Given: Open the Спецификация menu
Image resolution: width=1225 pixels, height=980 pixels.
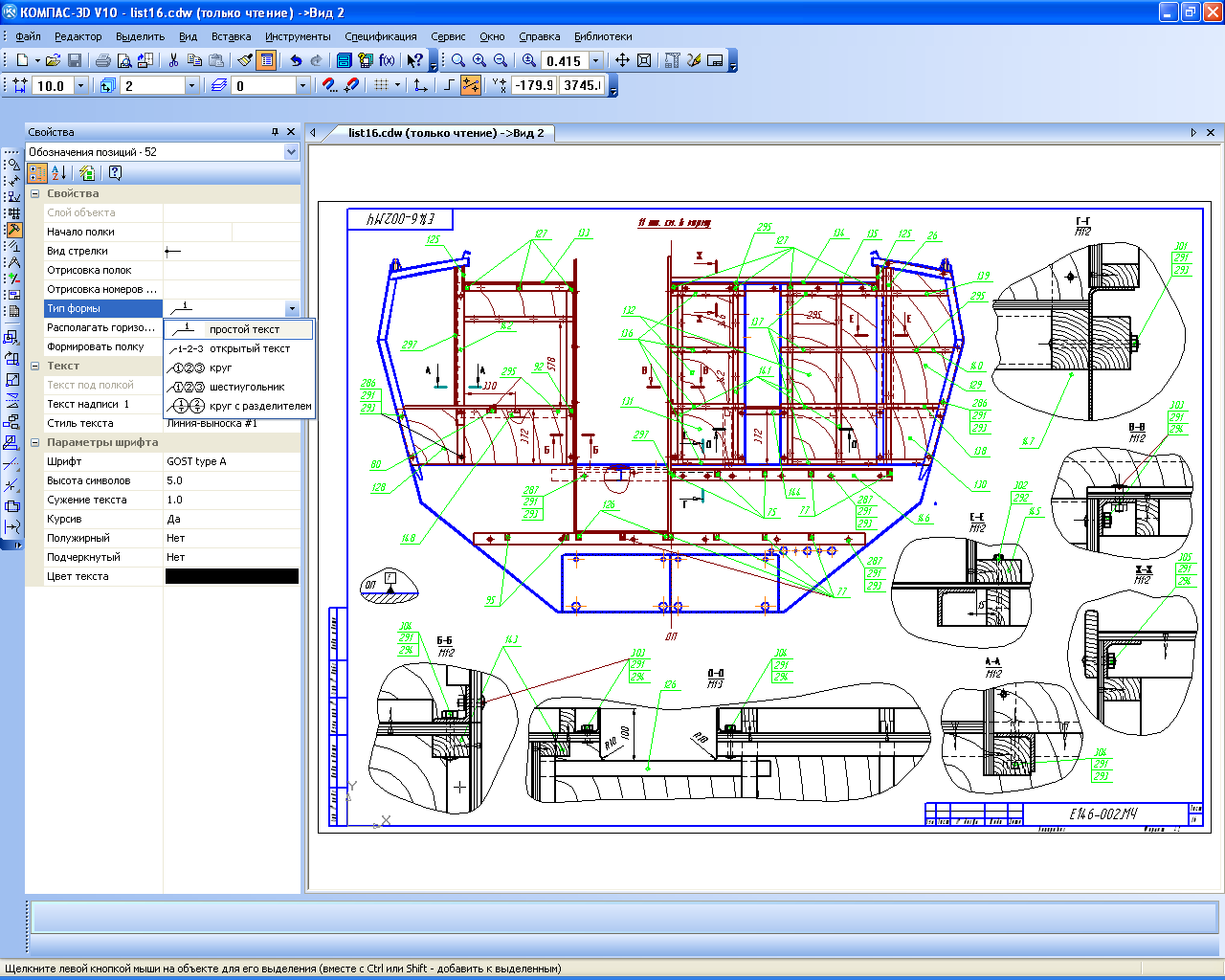Looking at the screenshot, I should pyautogui.click(x=381, y=36).
